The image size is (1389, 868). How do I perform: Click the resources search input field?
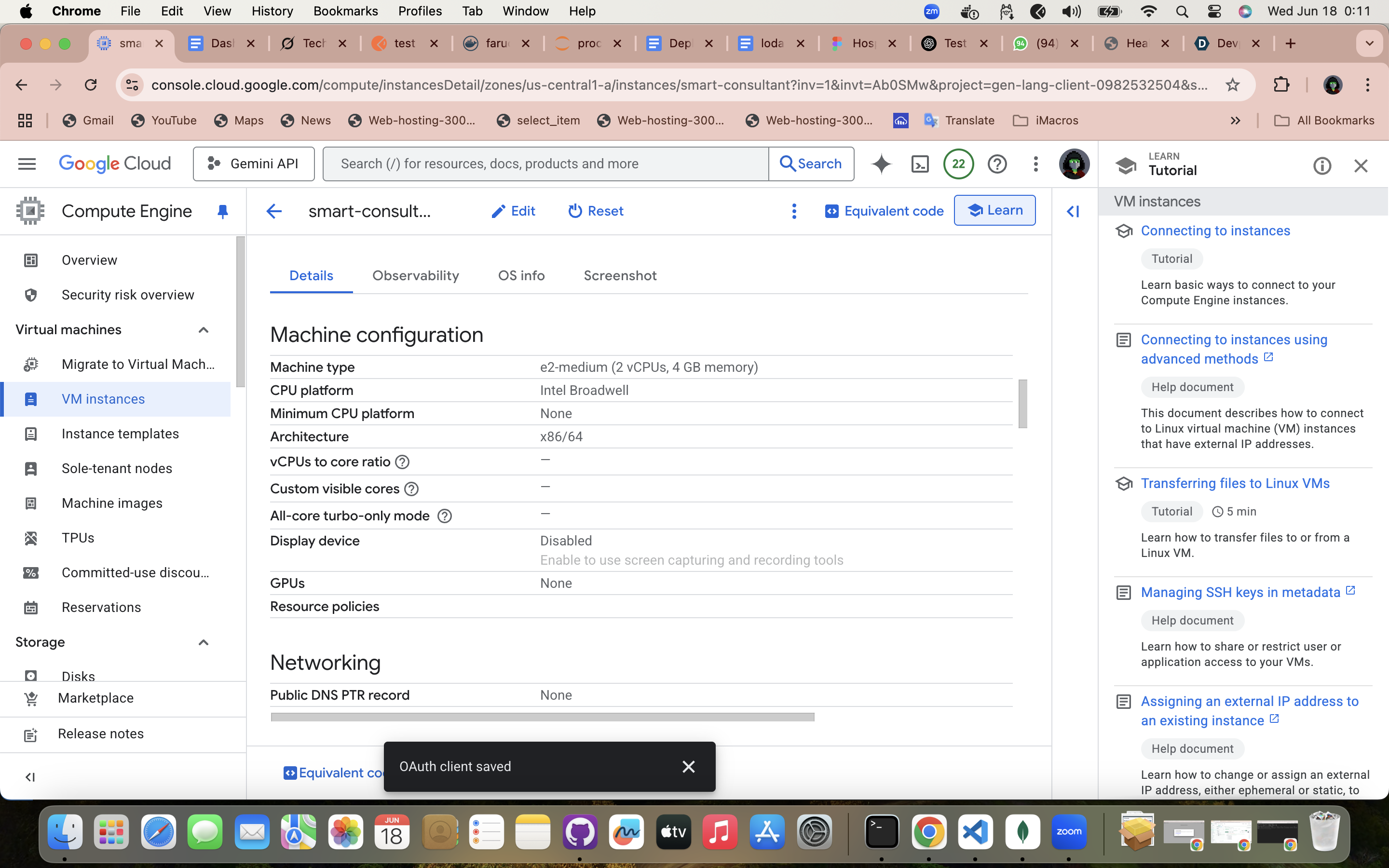point(545,164)
